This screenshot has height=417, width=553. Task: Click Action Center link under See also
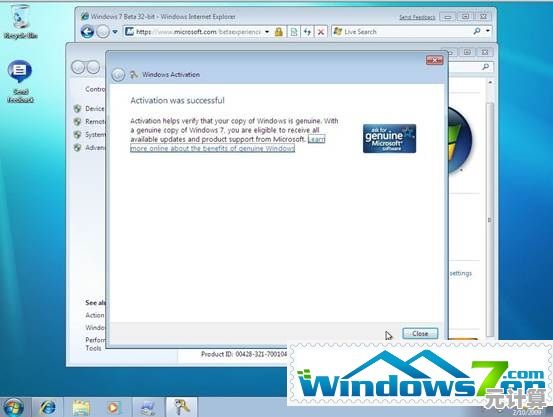click(95, 315)
